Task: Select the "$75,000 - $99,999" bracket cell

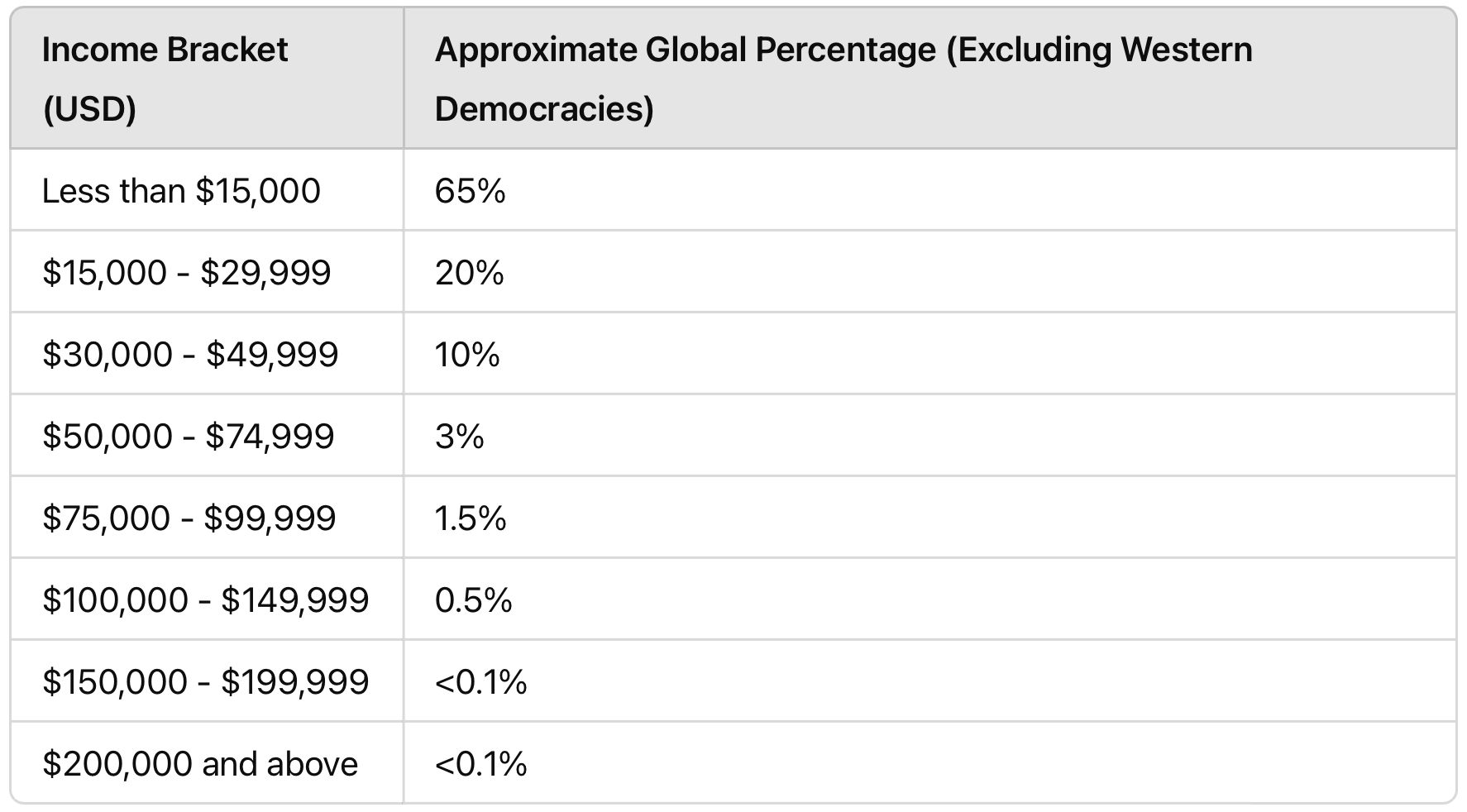Action: [189, 518]
